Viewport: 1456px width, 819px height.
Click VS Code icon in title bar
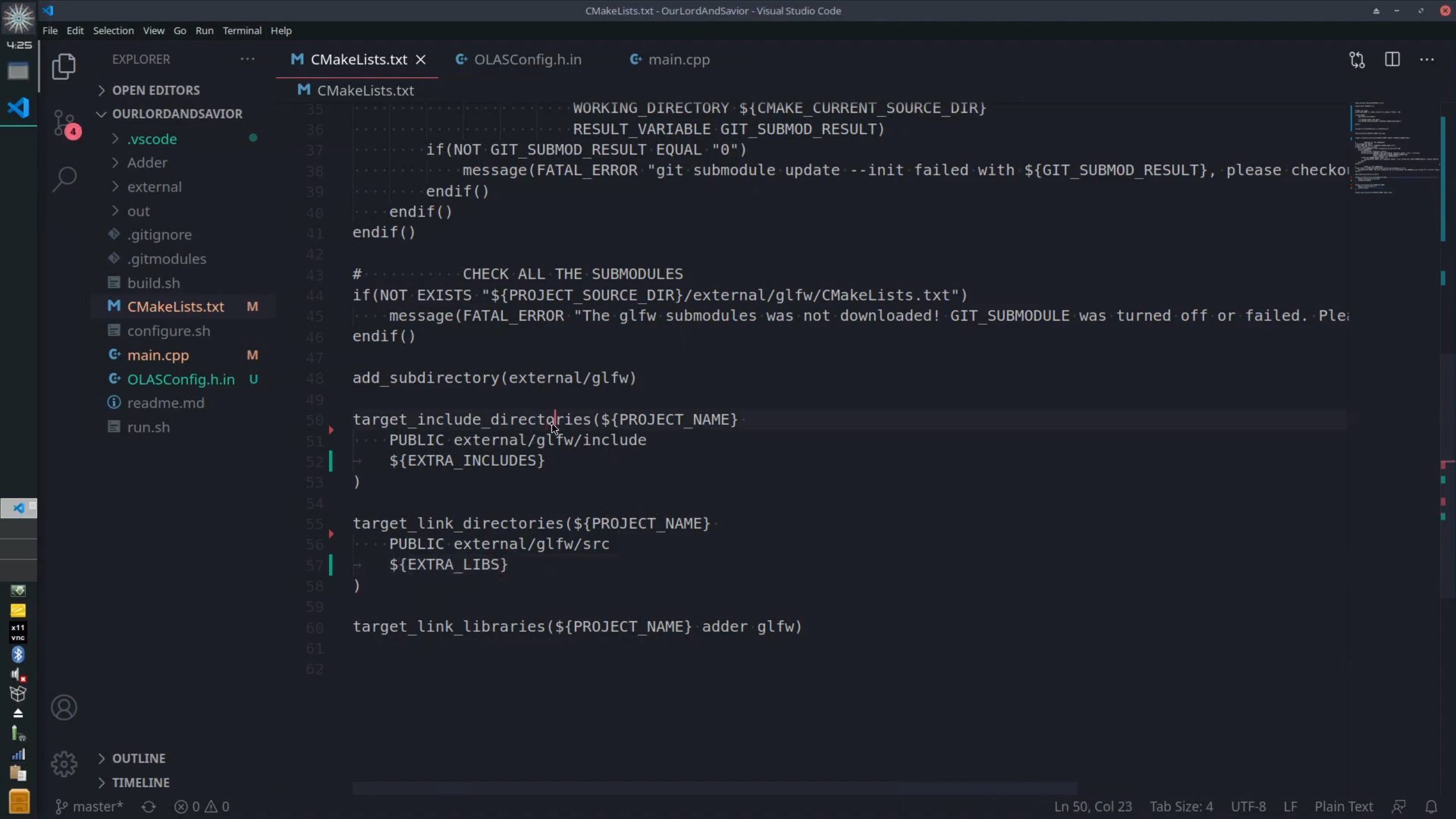click(x=48, y=10)
